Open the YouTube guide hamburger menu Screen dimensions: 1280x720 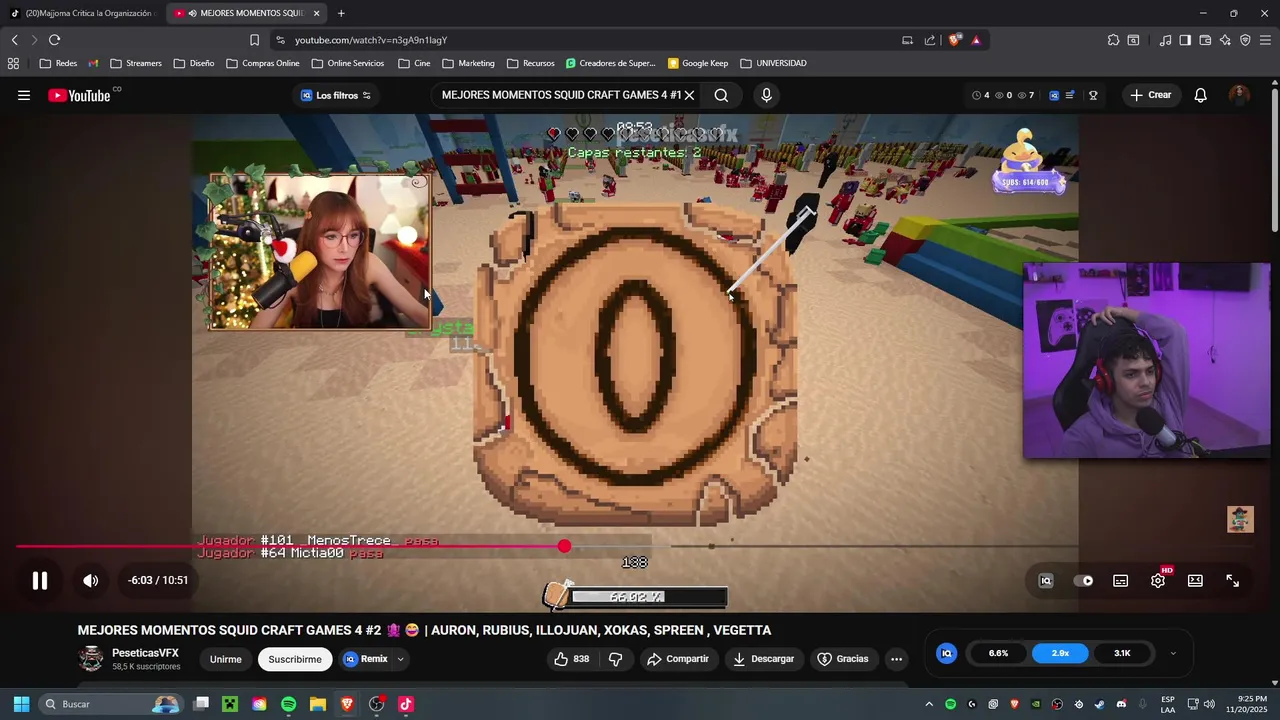tap(24, 95)
